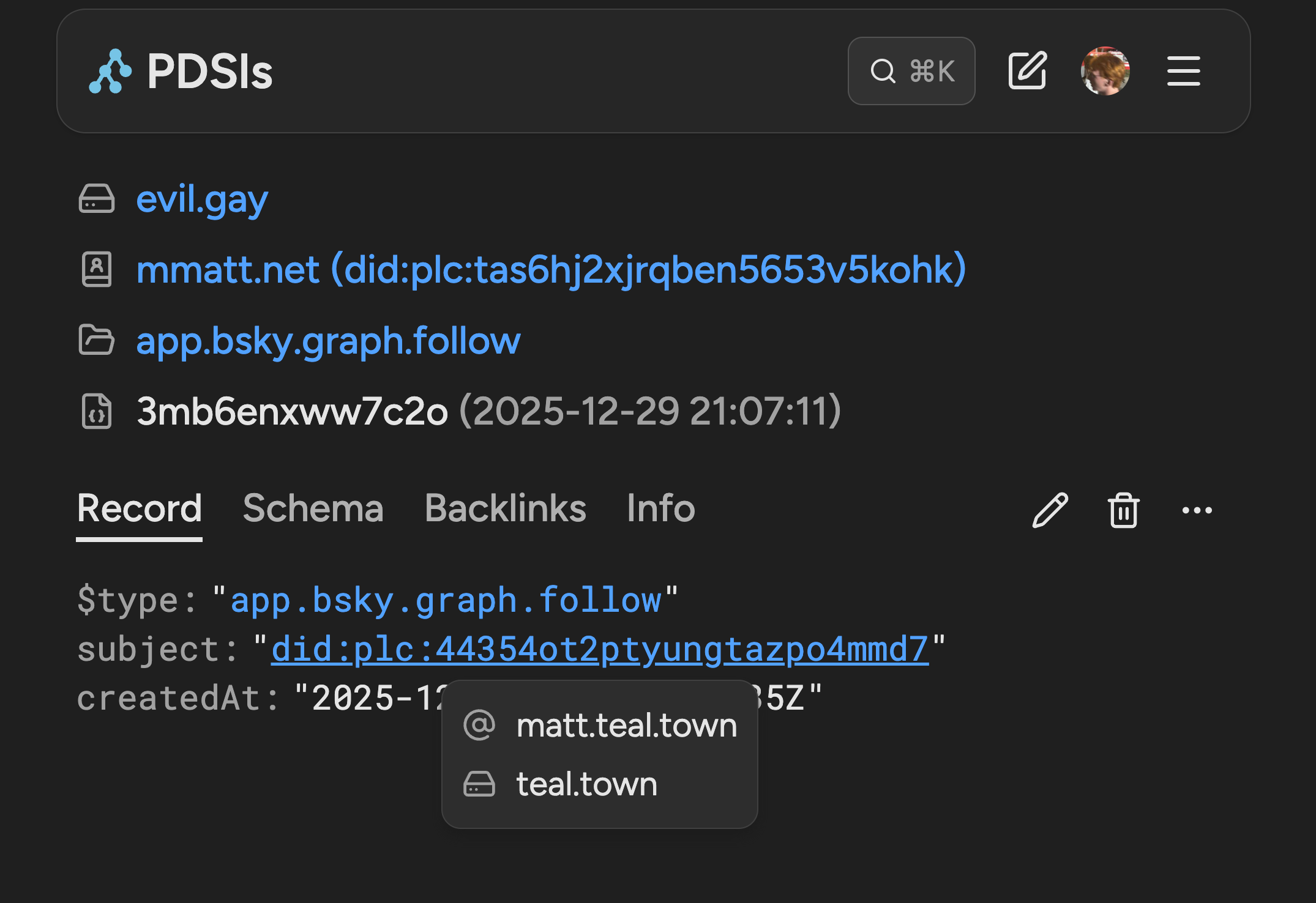Open the app.bsky.graph.follow collection link

(328, 340)
